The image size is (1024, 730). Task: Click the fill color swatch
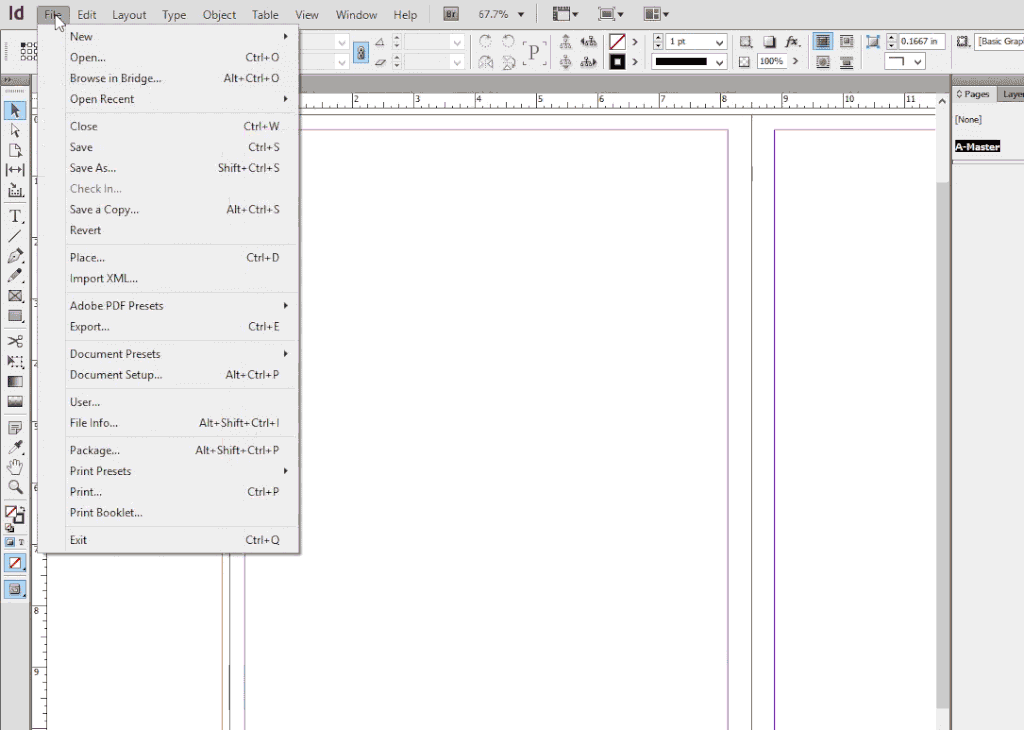pos(617,42)
